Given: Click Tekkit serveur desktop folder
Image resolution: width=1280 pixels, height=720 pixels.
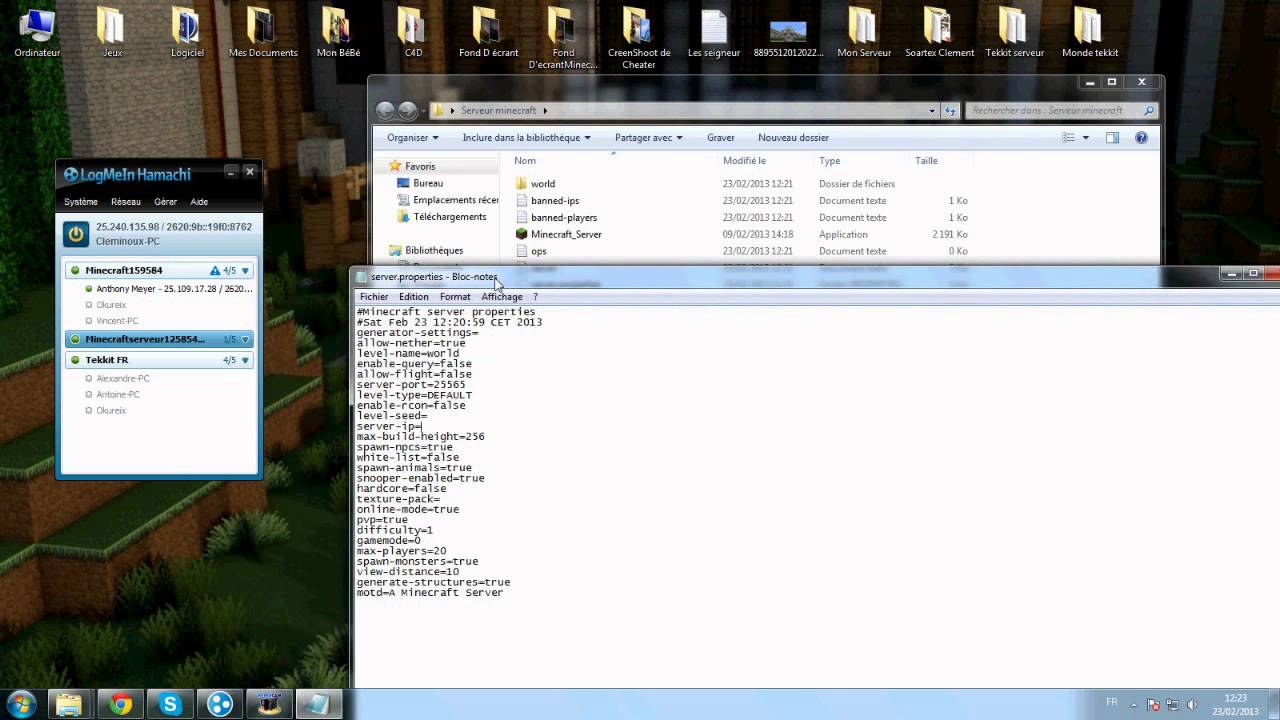Looking at the screenshot, I should 1014,33.
